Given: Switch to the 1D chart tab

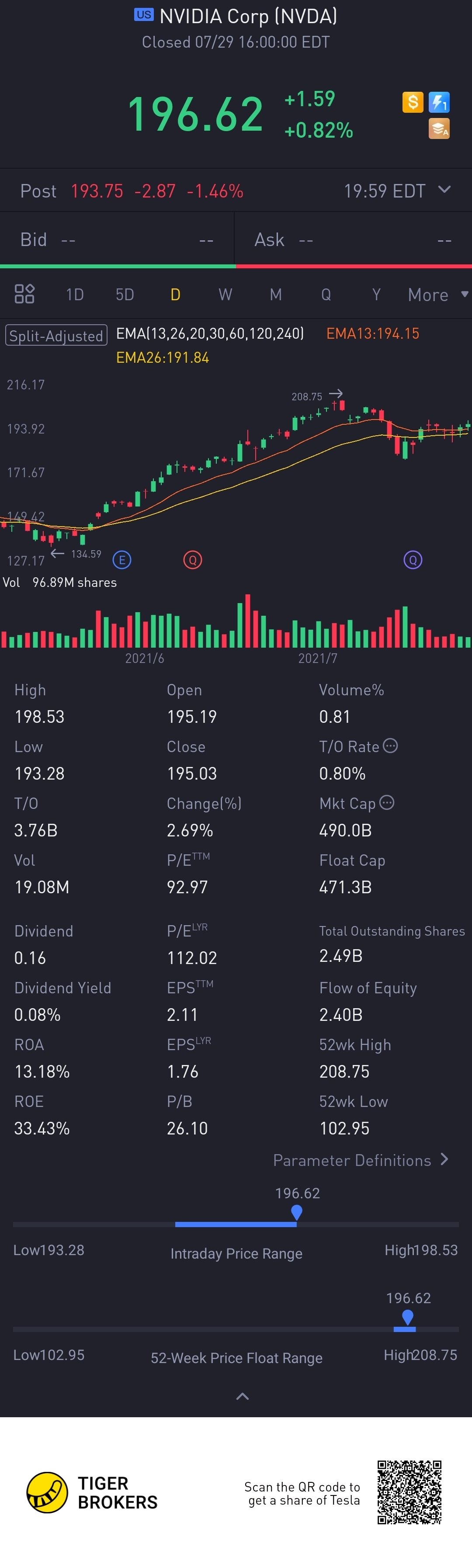Looking at the screenshot, I should [x=75, y=295].
